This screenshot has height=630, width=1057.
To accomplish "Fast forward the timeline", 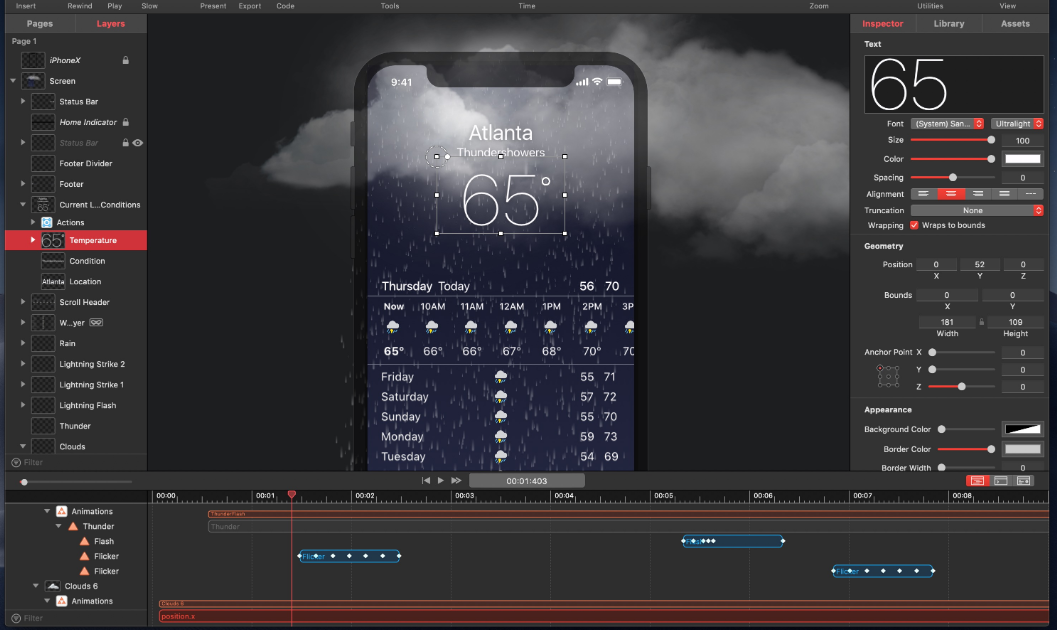I will pos(456,480).
